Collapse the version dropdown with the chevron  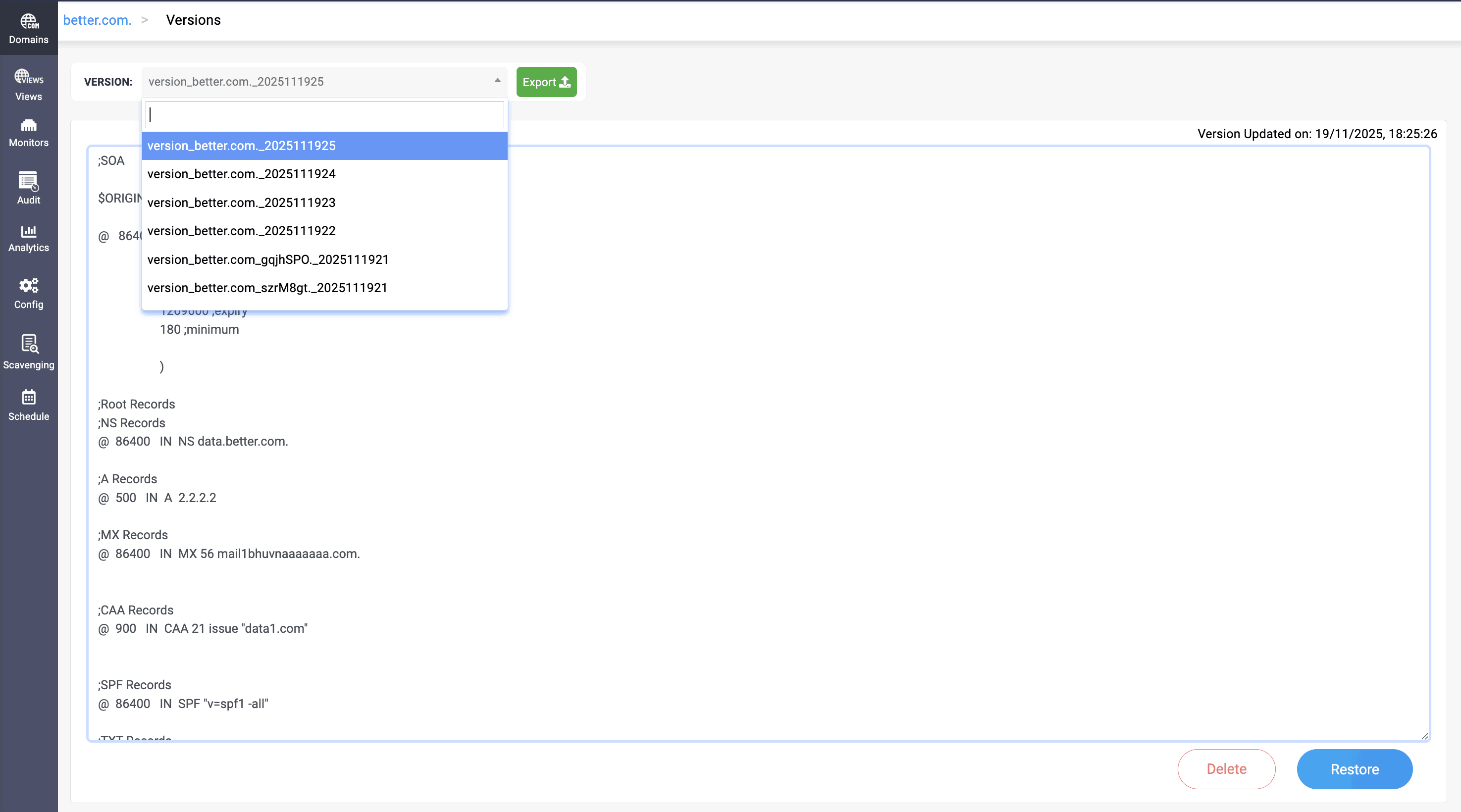coord(497,81)
